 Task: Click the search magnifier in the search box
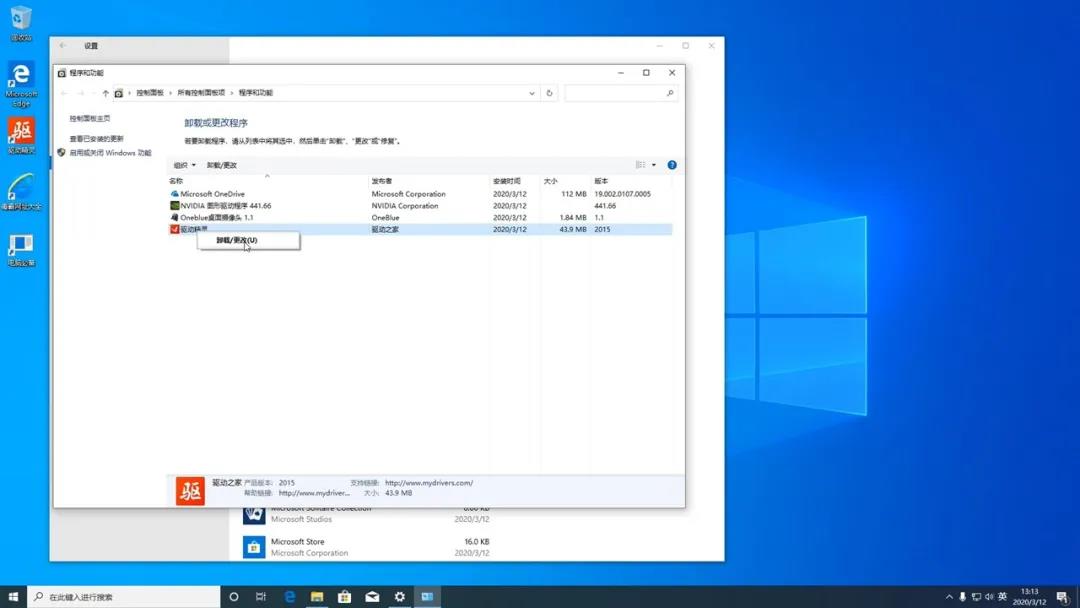point(669,93)
